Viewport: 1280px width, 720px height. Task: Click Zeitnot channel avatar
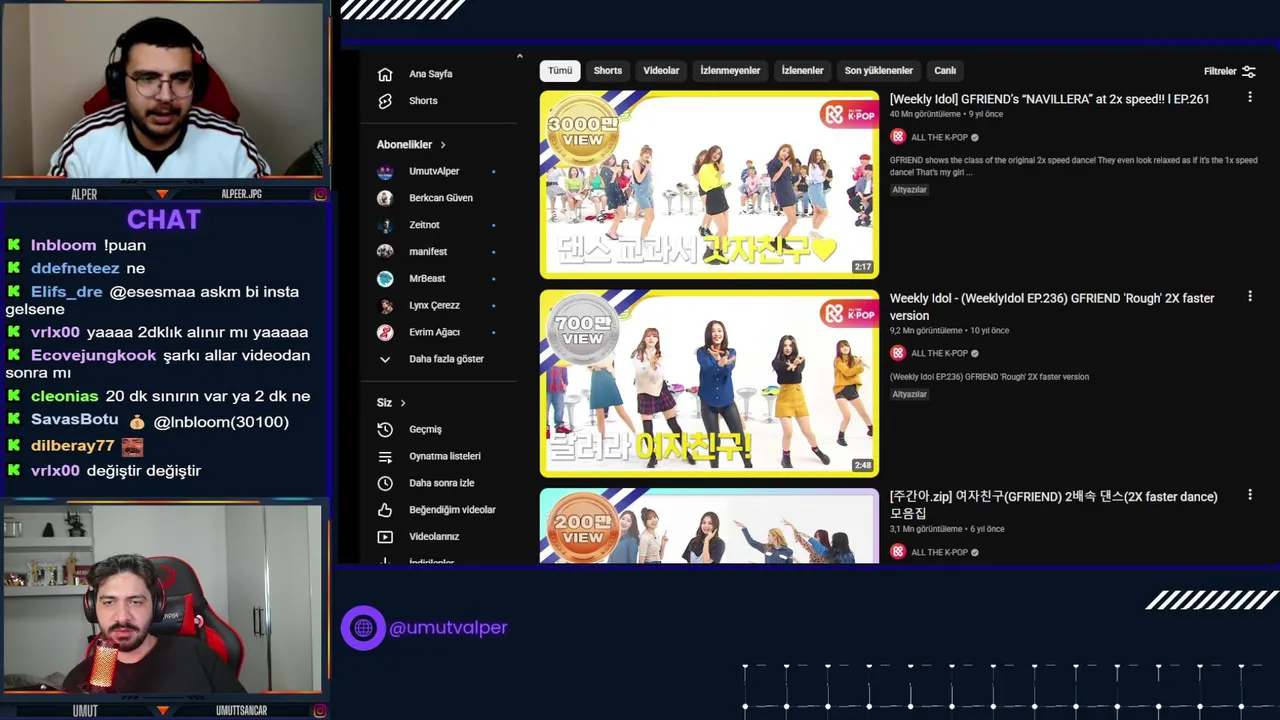(x=385, y=225)
